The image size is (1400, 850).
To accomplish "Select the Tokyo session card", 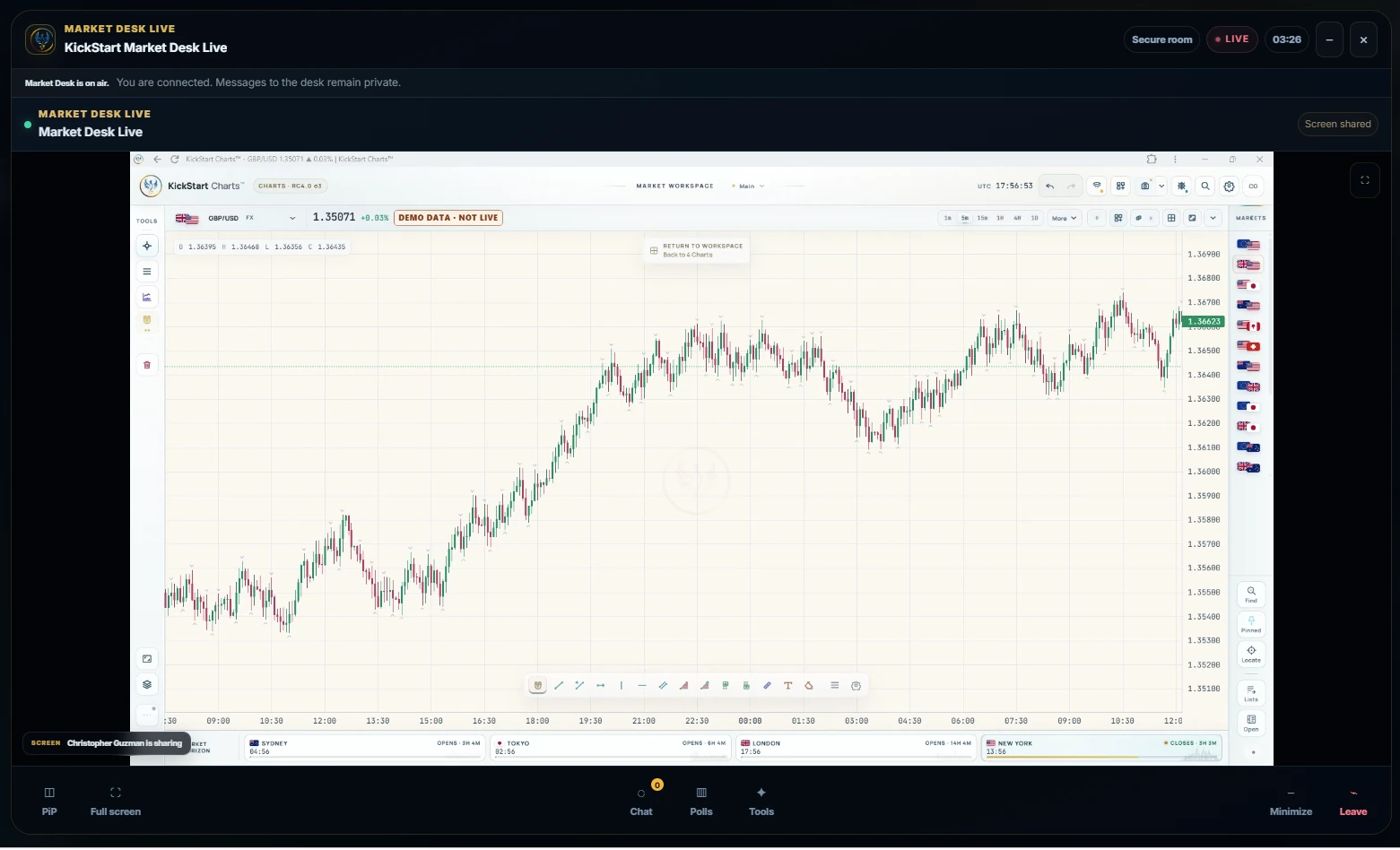I will (611, 748).
